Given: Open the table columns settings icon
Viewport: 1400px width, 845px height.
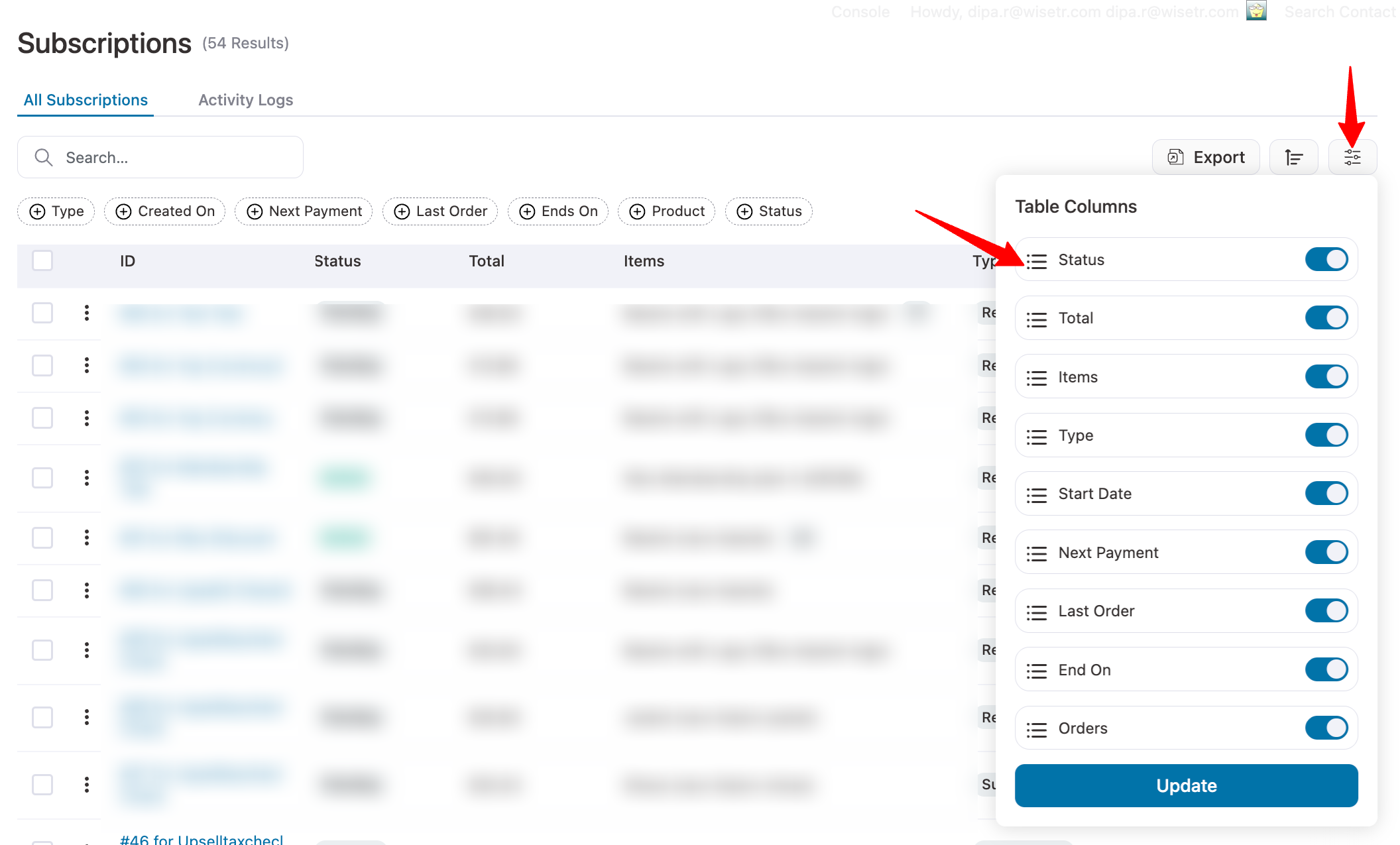Looking at the screenshot, I should pyautogui.click(x=1352, y=157).
